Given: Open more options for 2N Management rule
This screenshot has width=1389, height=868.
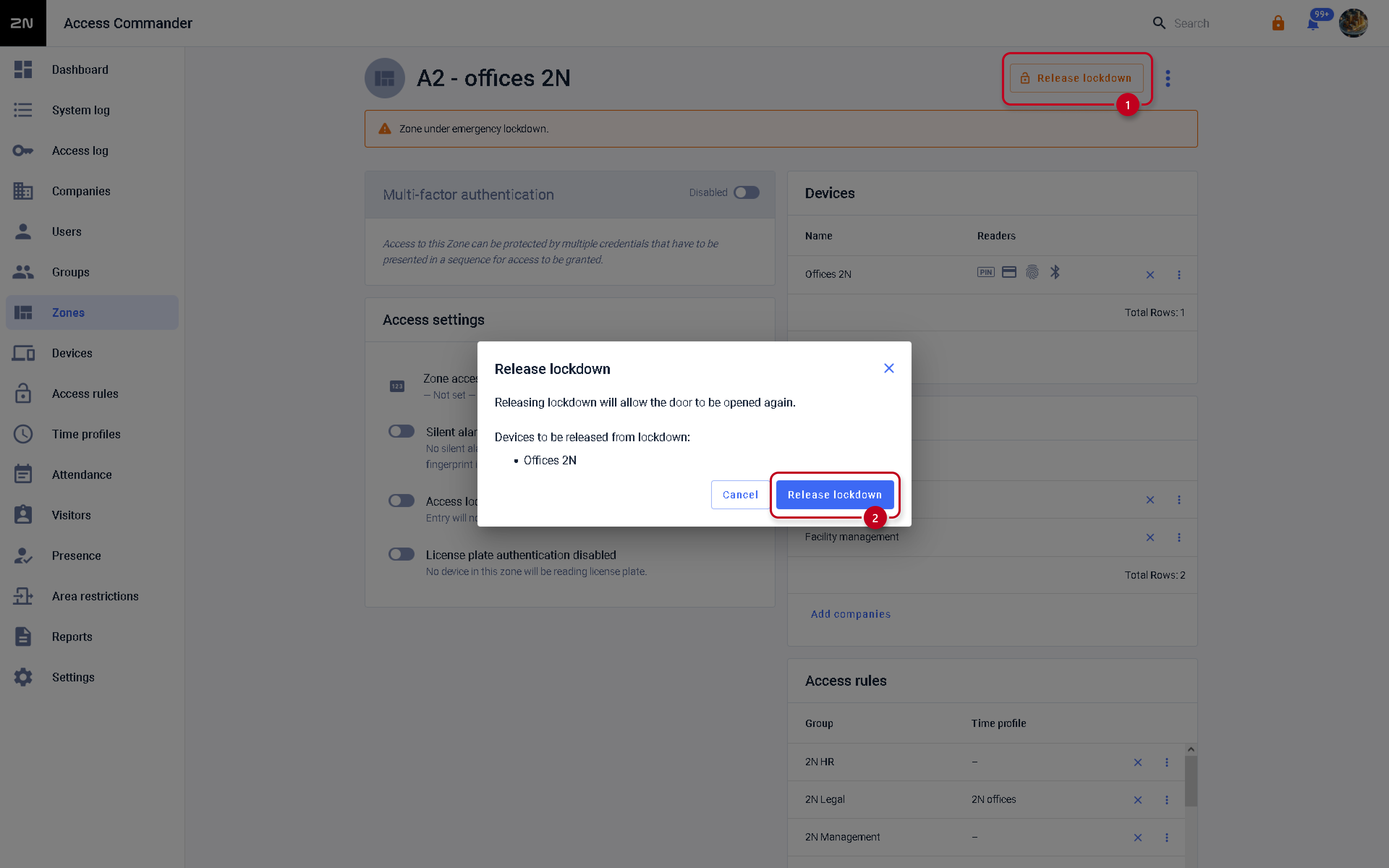Looking at the screenshot, I should (x=1167, y=838).
